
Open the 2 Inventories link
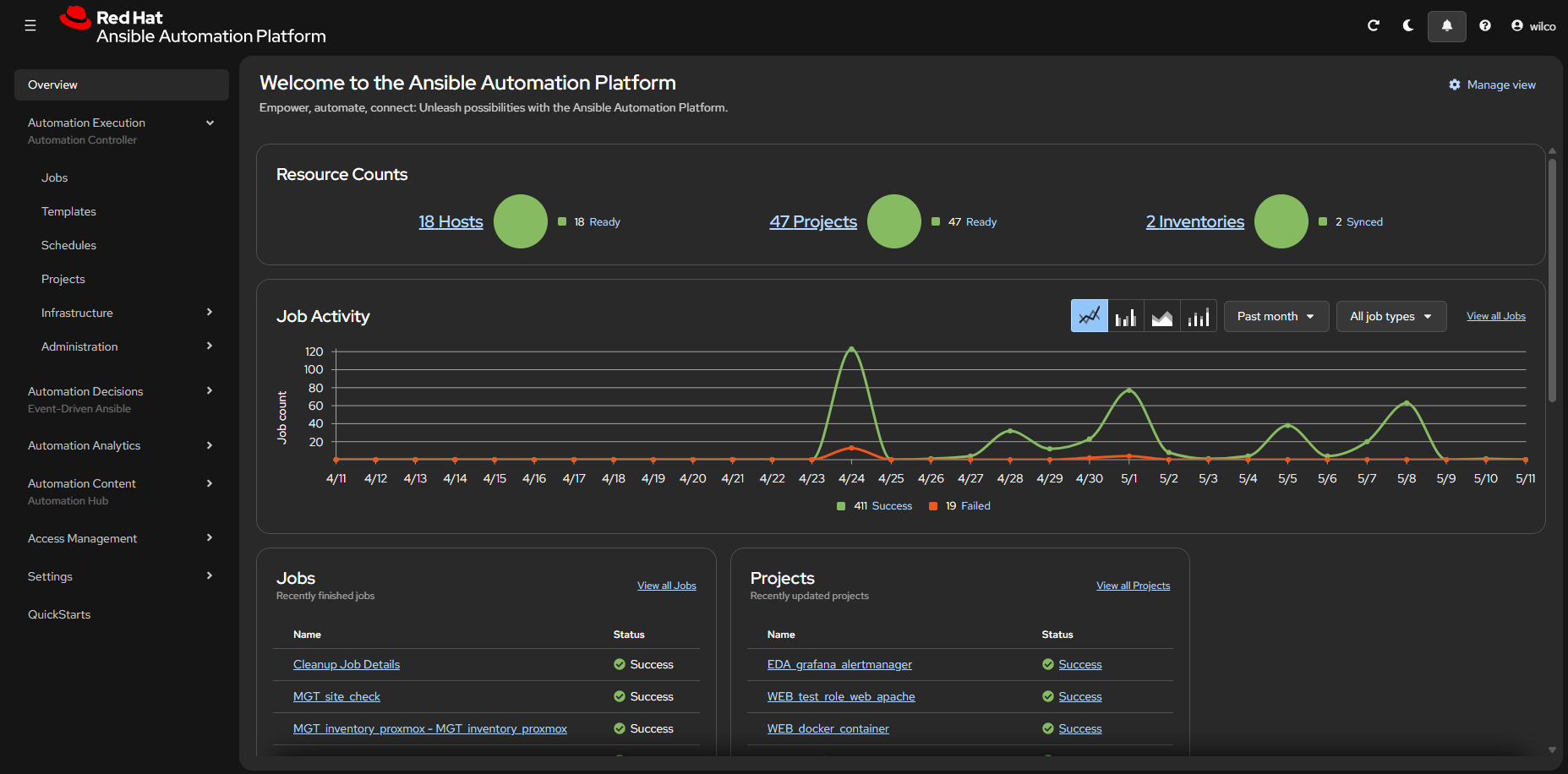1195,221
